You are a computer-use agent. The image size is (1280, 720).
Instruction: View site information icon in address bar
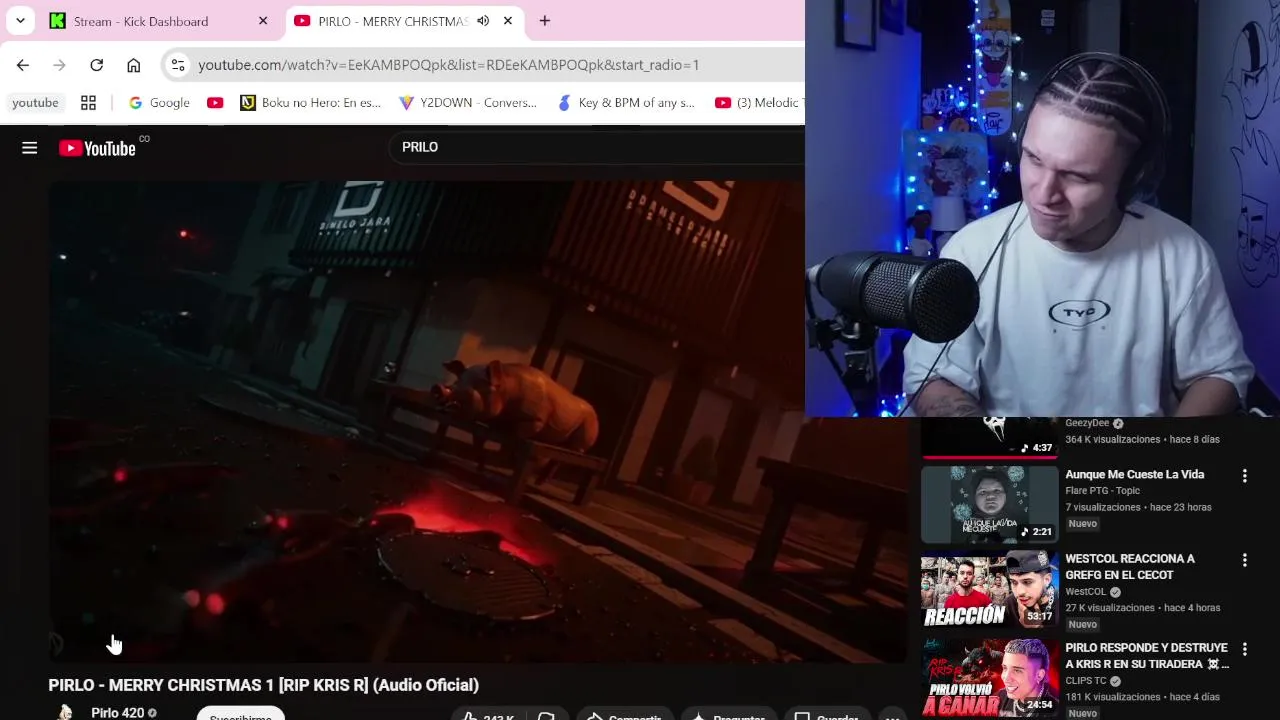pos(178,65)
